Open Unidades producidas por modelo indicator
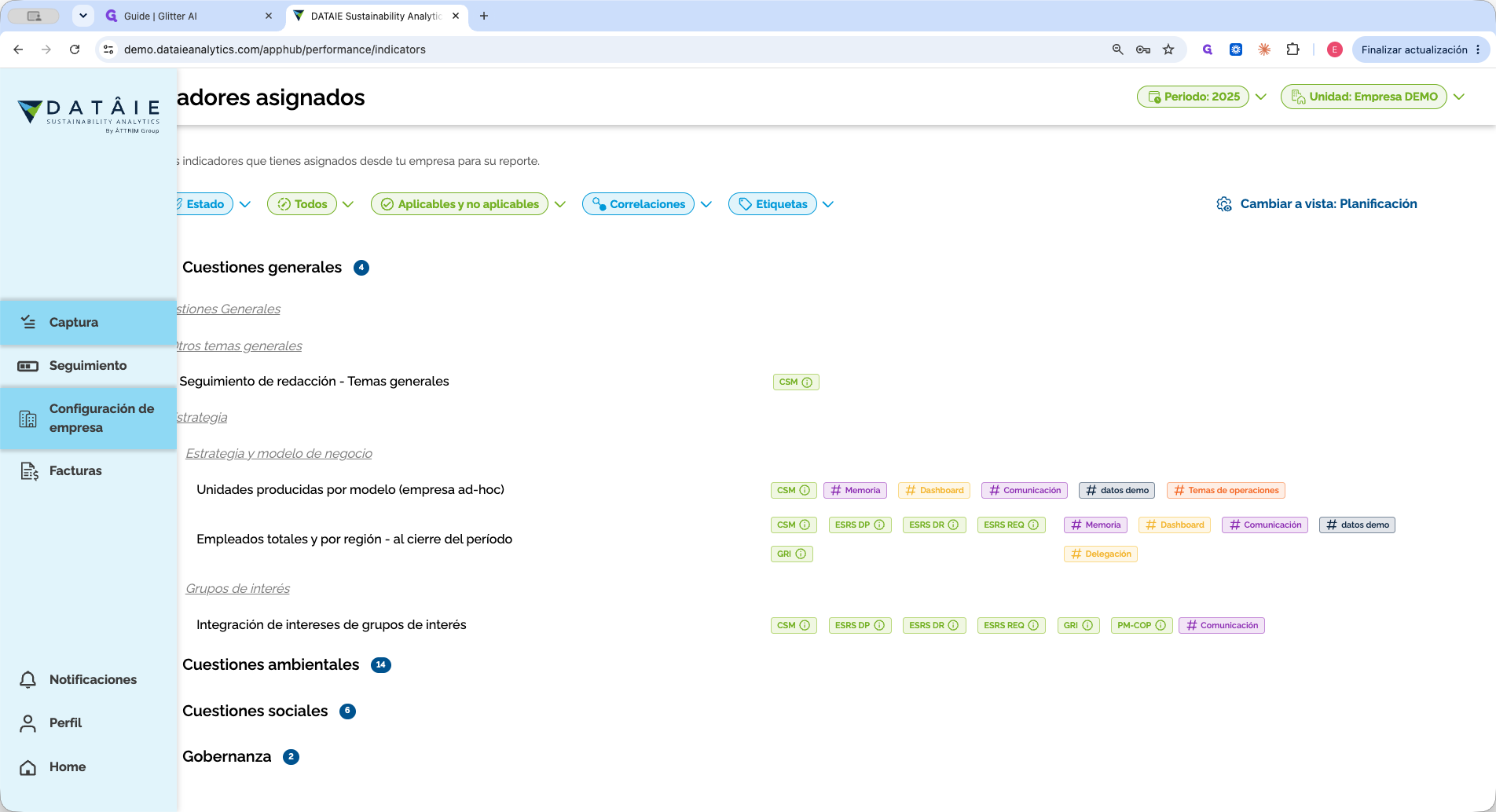The height and width of the screenshot is (812, 1496). tap(350, 490)
